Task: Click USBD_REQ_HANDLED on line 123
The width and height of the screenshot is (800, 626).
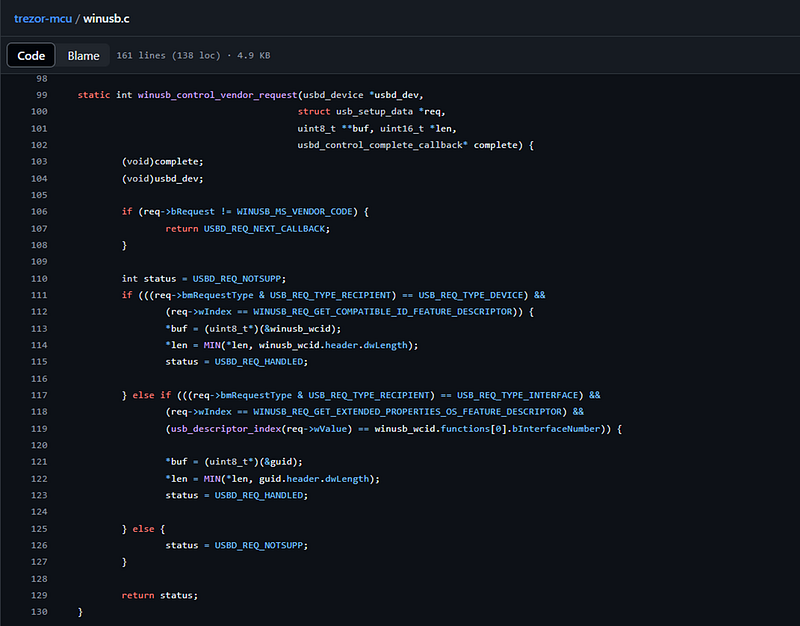Action: click(x=259, y=495)
